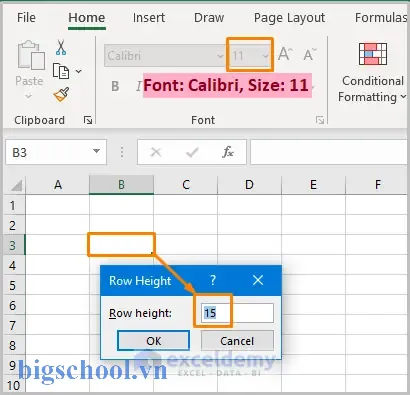Select column F header
The image size is (410, 395).
377,185
